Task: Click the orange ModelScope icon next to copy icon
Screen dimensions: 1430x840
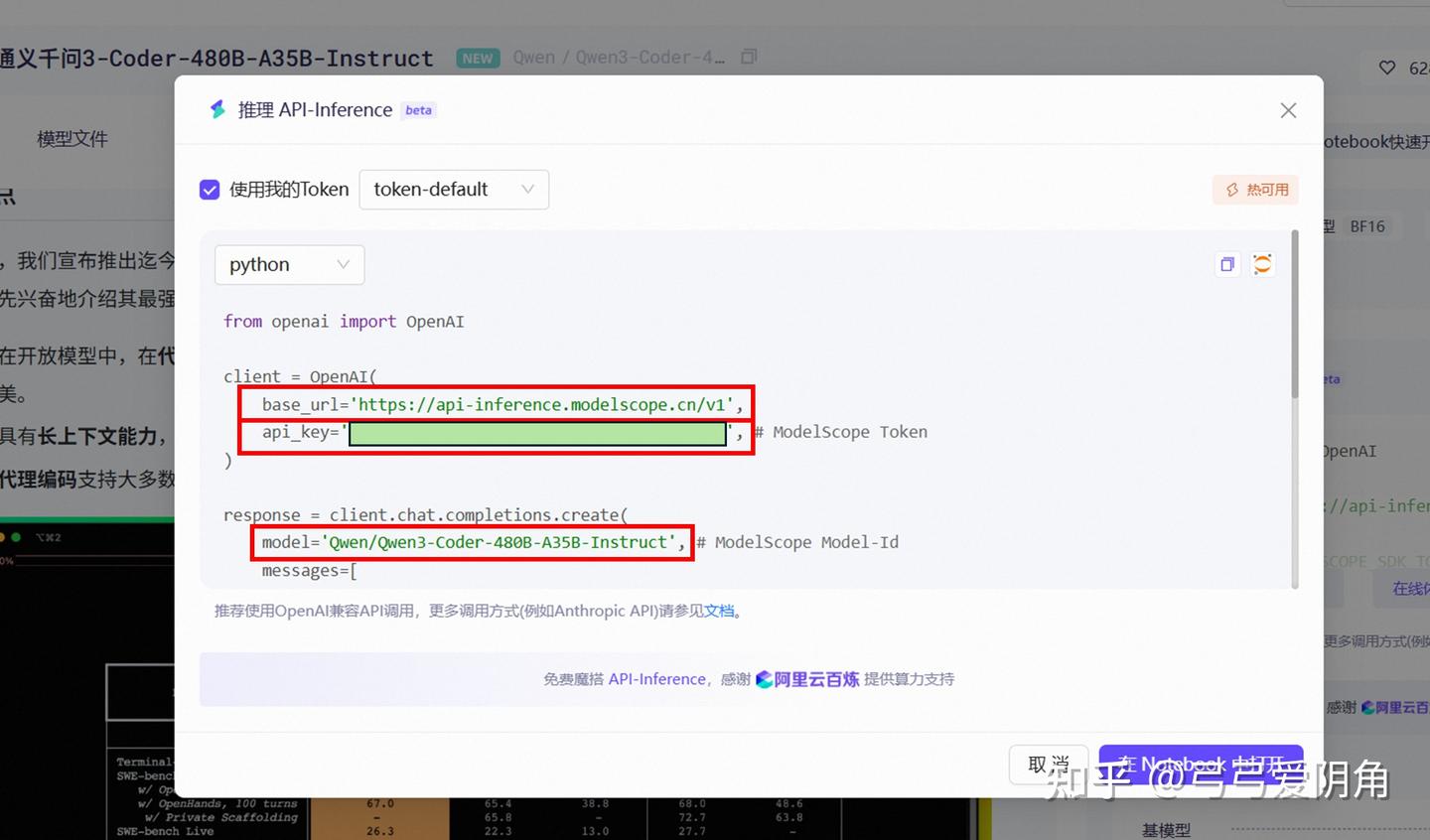Action: [x=1262, y=263]
